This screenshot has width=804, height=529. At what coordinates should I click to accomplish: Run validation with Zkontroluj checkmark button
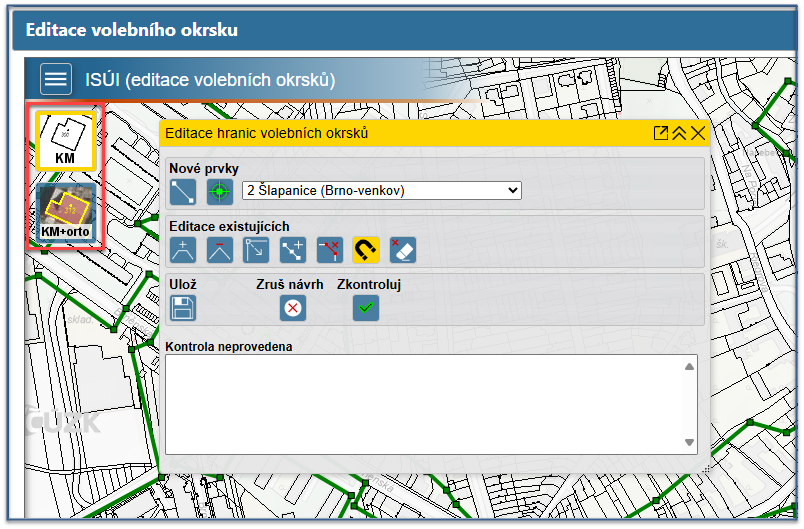(366, 308)
